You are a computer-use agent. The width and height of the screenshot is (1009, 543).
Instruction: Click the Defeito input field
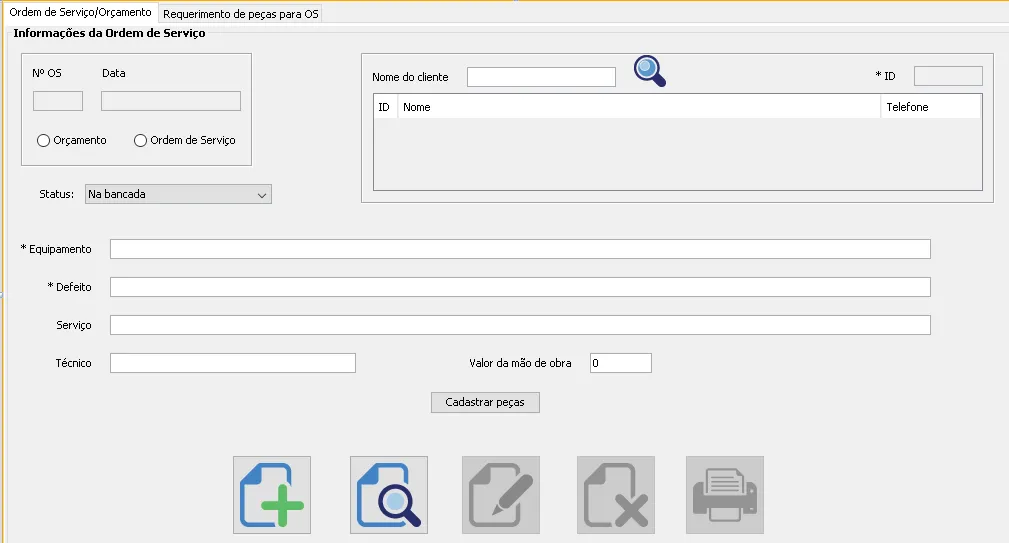pos(520,287)
